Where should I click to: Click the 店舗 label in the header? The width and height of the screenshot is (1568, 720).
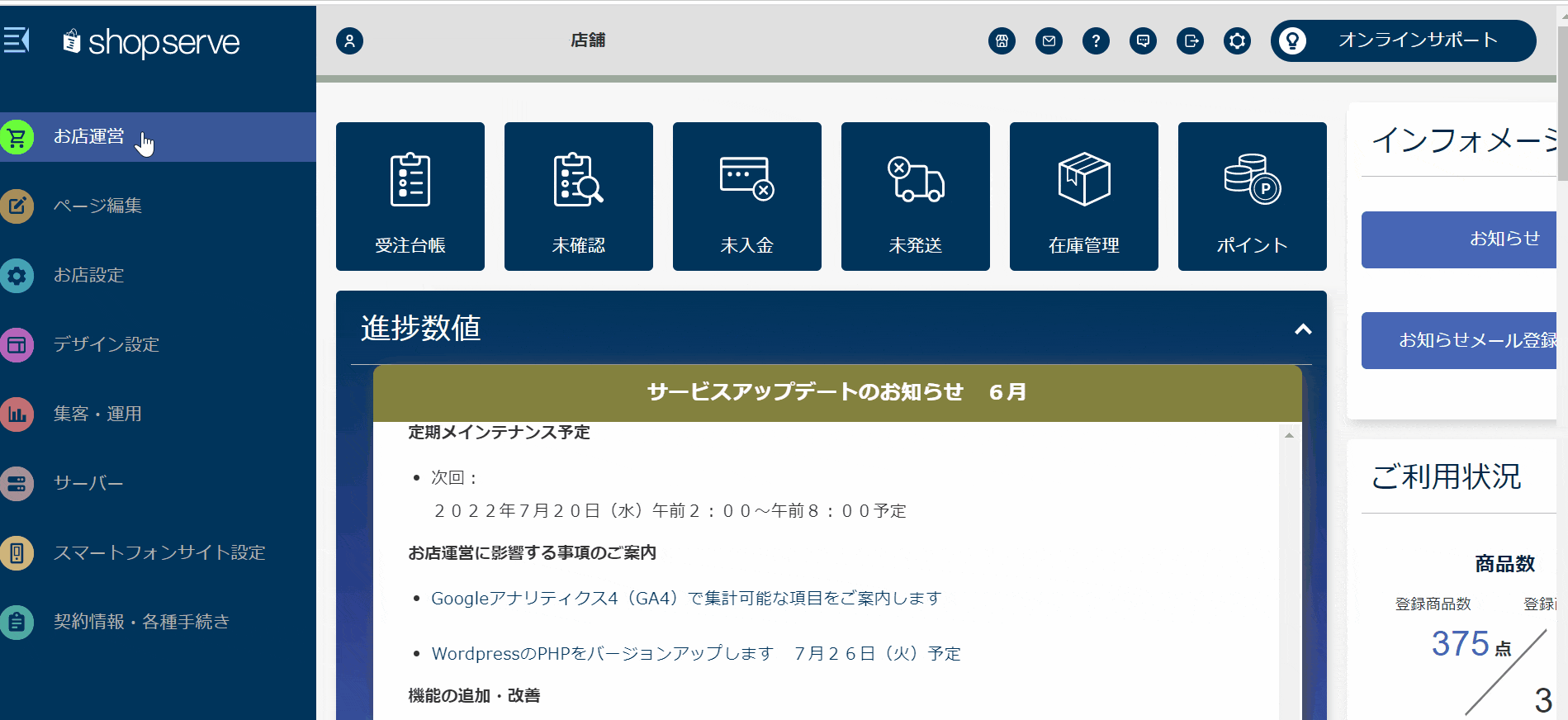(588, 40)
